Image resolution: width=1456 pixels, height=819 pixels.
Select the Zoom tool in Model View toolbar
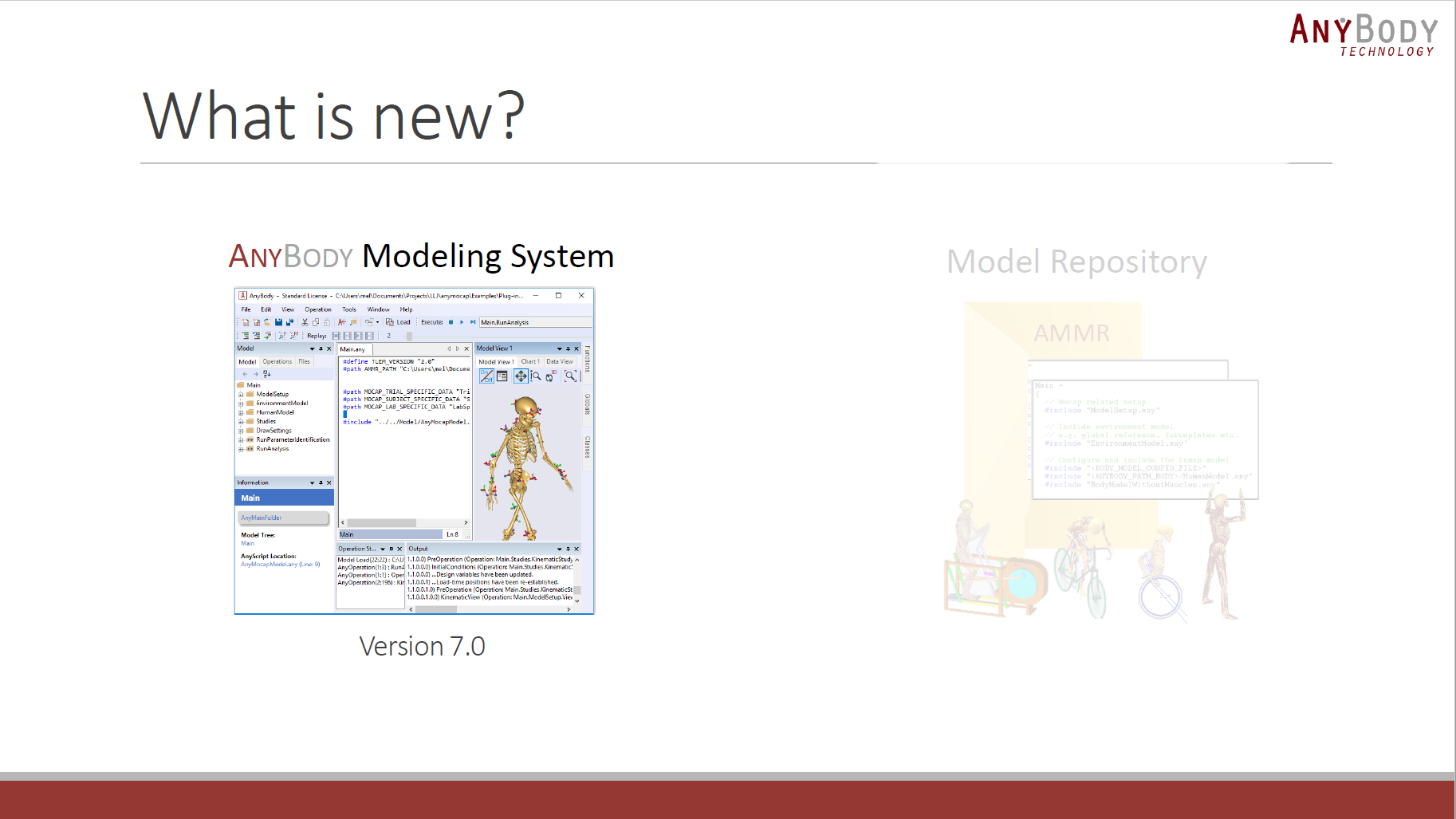coord(536,376)
